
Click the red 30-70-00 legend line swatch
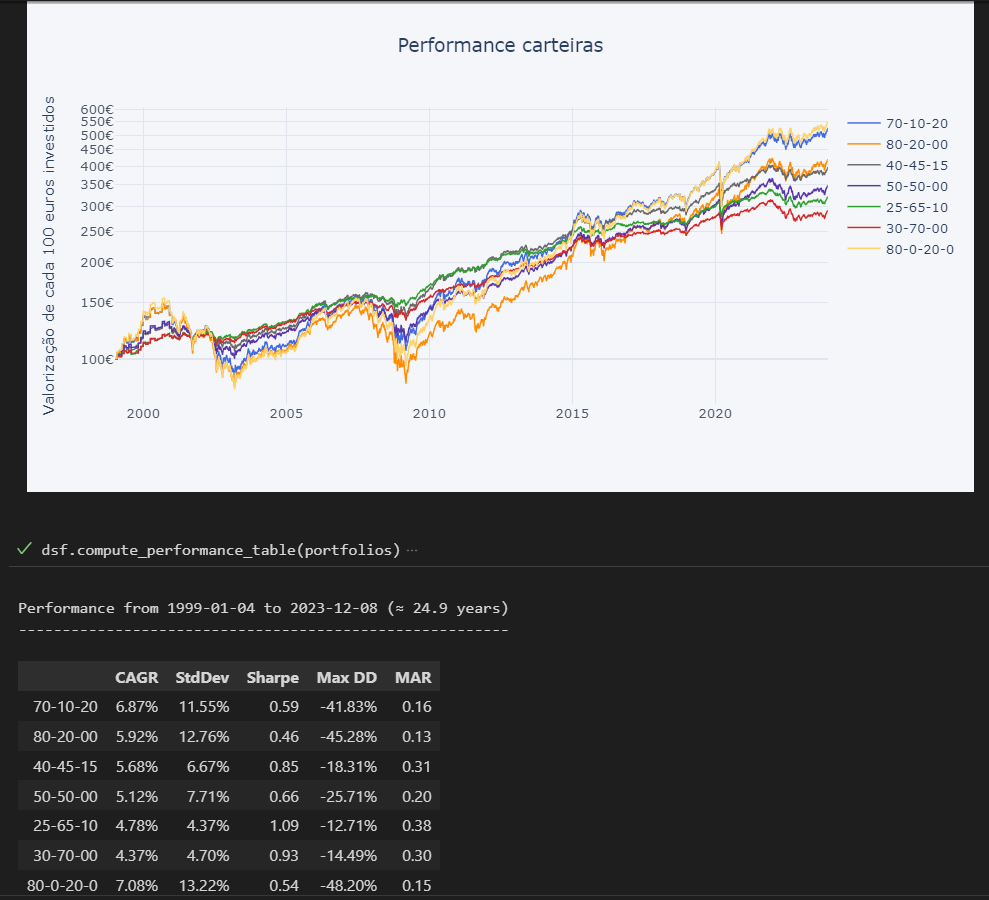863,228
